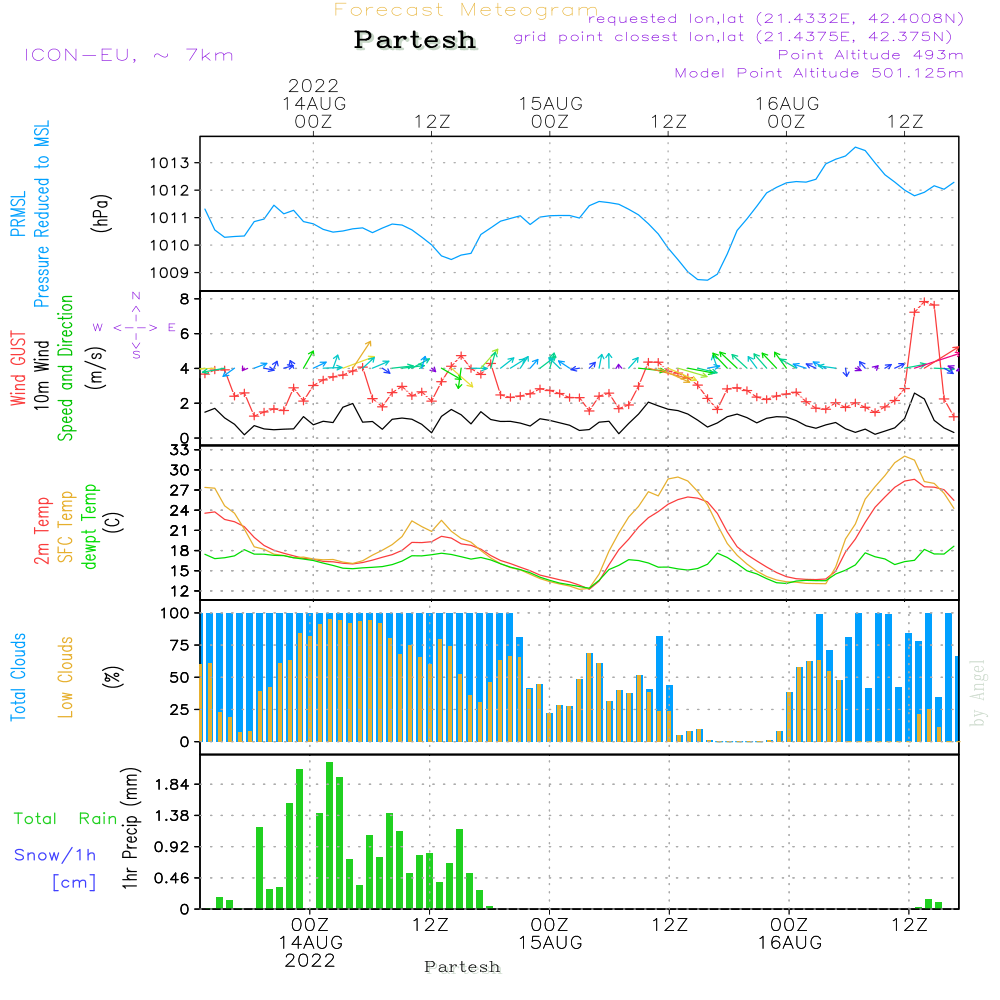Click the 1013 pressure axis tick
This screenshot has height=1000, width=1000.
click(170, 163)
